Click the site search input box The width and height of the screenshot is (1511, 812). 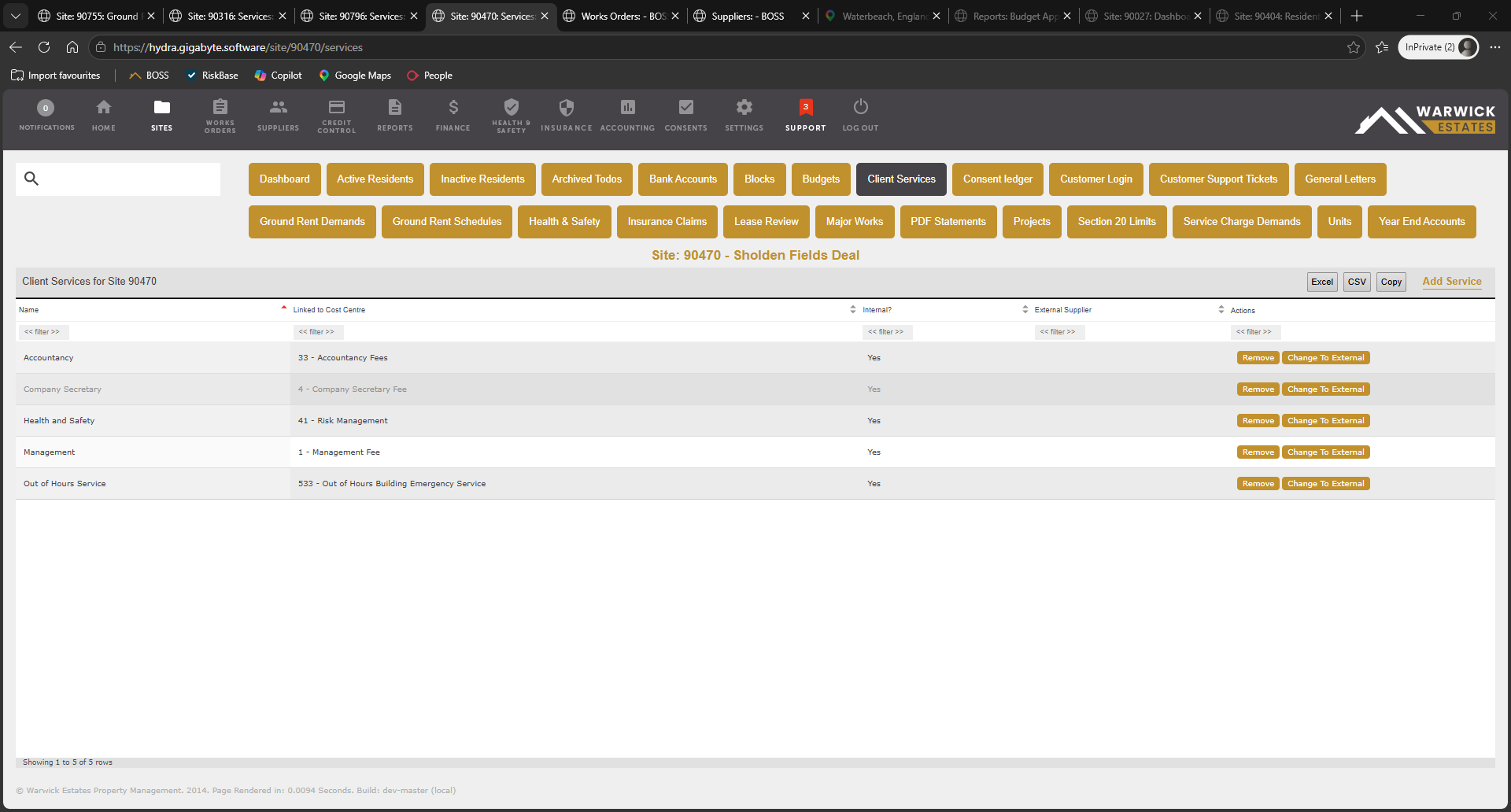pyautogui.click(x=118, y=179)
